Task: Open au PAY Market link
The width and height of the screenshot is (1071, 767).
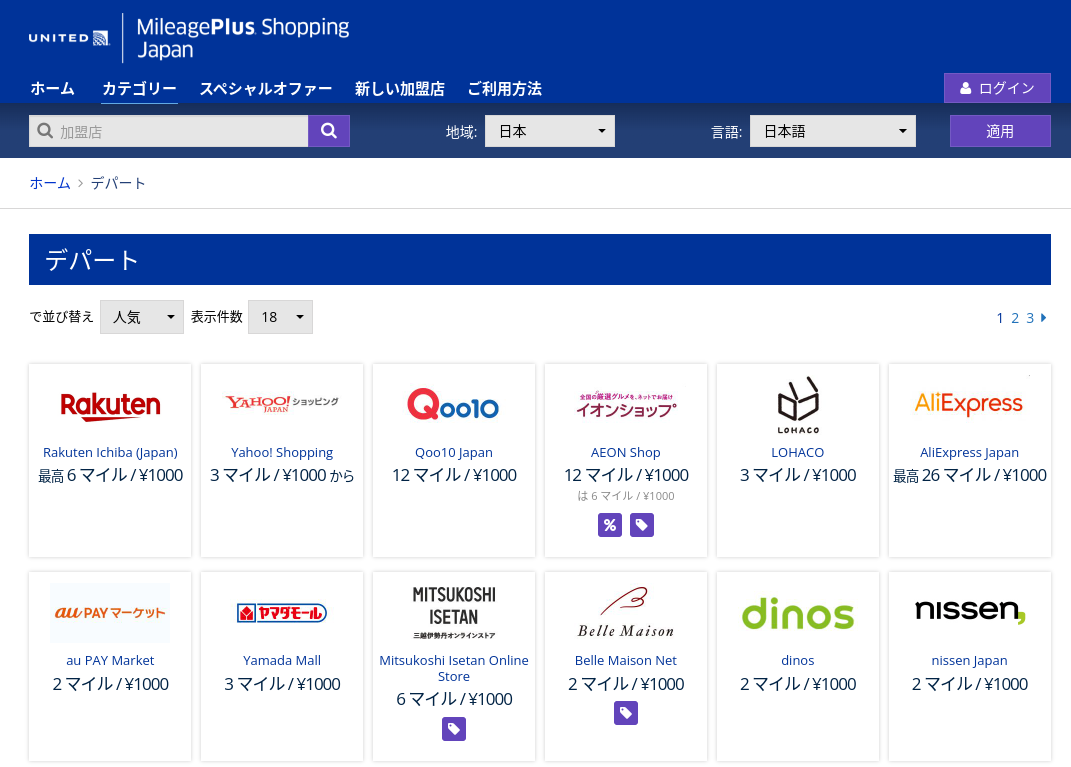Action: (110, 660)
